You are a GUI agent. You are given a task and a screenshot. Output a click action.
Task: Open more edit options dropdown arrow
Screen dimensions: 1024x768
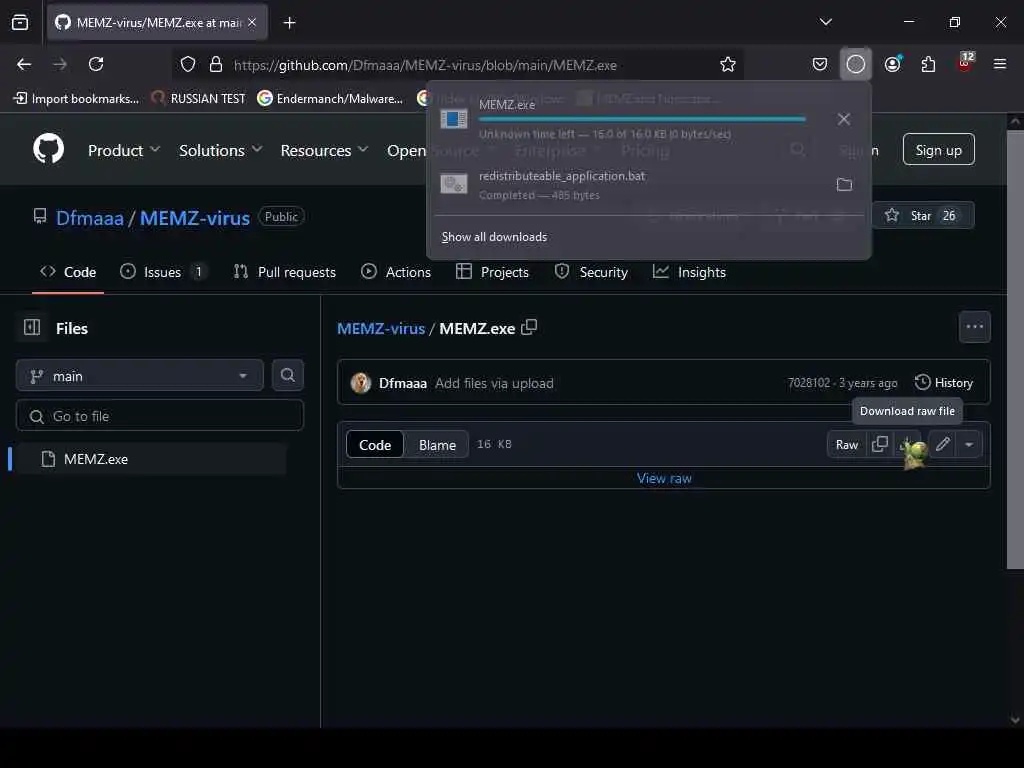(969, 444)
